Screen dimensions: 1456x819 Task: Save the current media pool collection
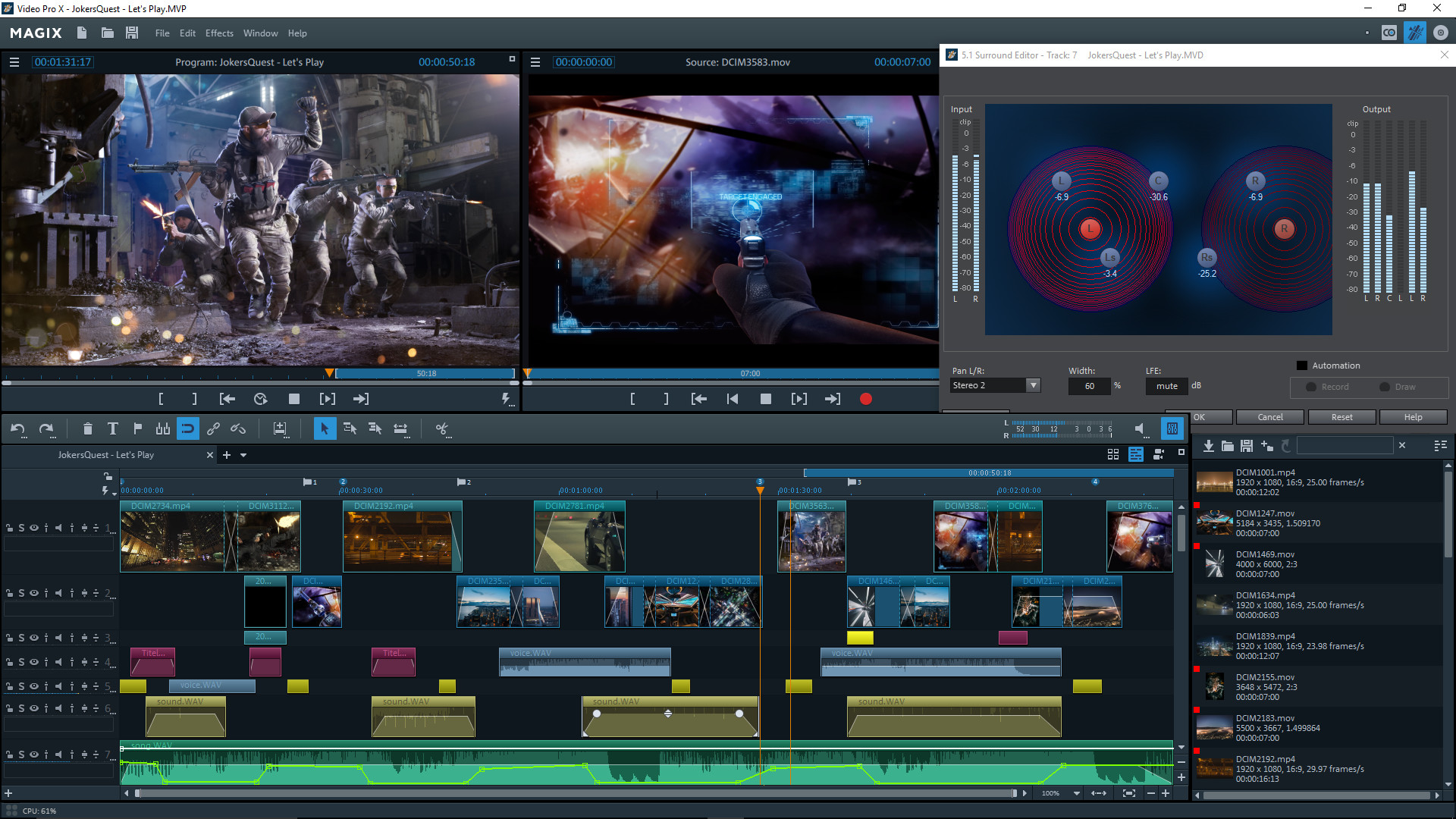[1246, 446]
